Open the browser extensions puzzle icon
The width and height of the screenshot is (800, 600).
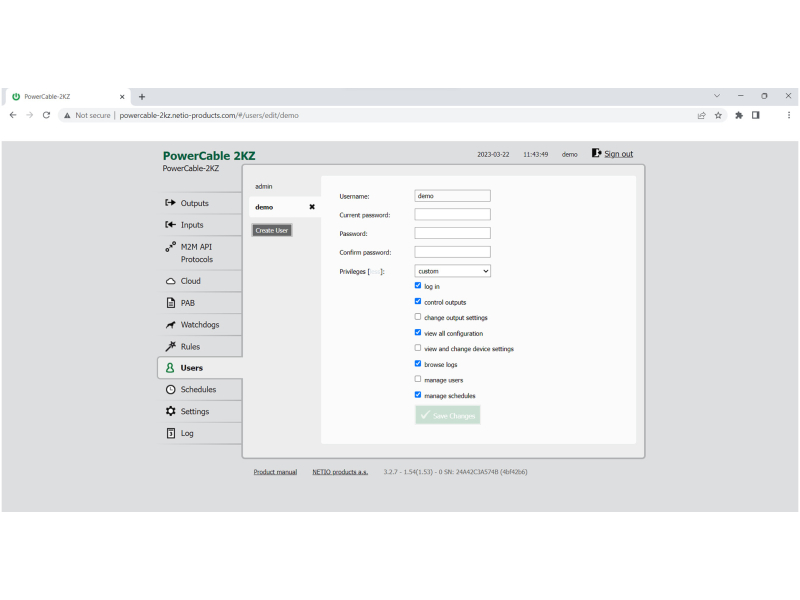click(x=739, y=115)
